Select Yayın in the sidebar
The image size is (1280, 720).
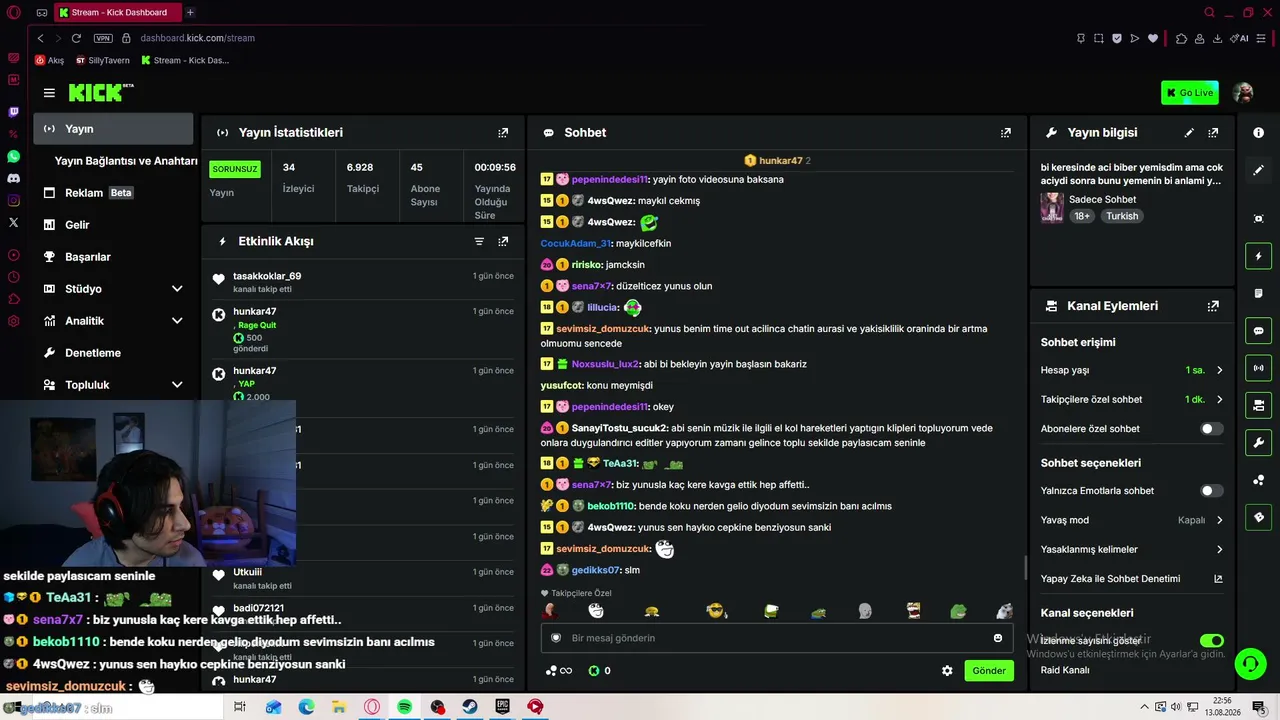point(113,129)
